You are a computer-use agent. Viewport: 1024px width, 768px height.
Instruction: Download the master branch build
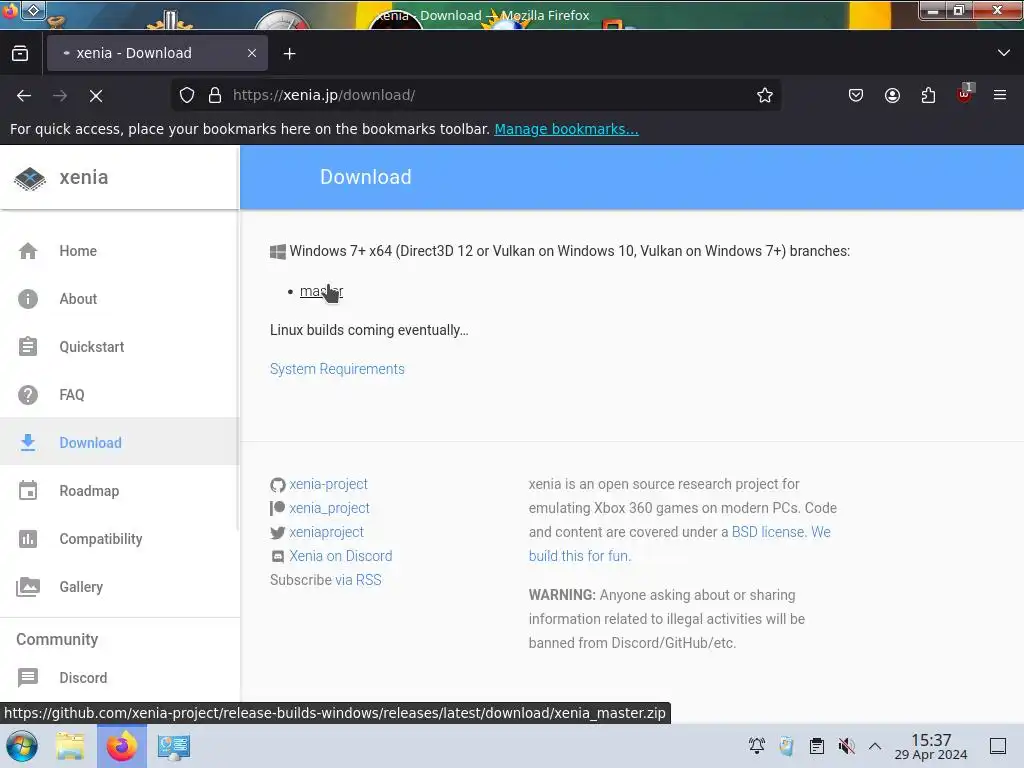(x=321, y=291)
